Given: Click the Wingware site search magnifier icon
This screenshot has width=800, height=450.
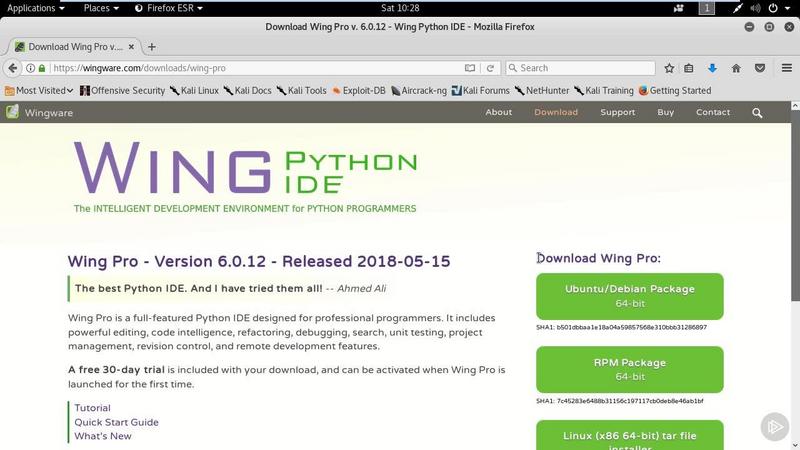Looking at the screenshot, I should pos(757,113).
